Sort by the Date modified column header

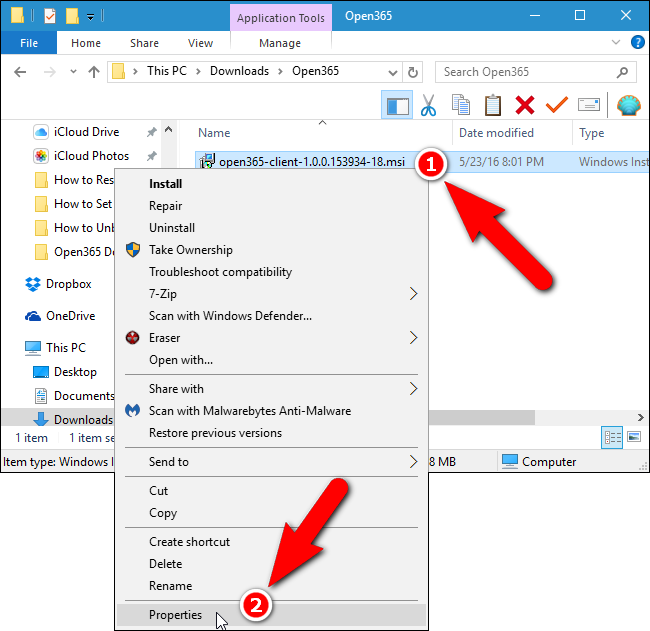tap(496, 133)
